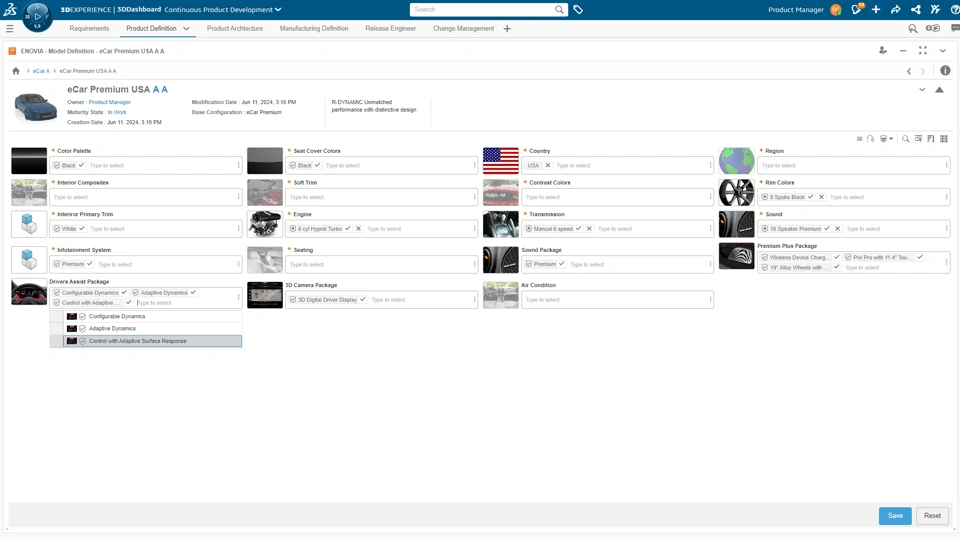Click the plus add icon in top bar
Screen dimensions: 960x539
(x=876, y=9)
